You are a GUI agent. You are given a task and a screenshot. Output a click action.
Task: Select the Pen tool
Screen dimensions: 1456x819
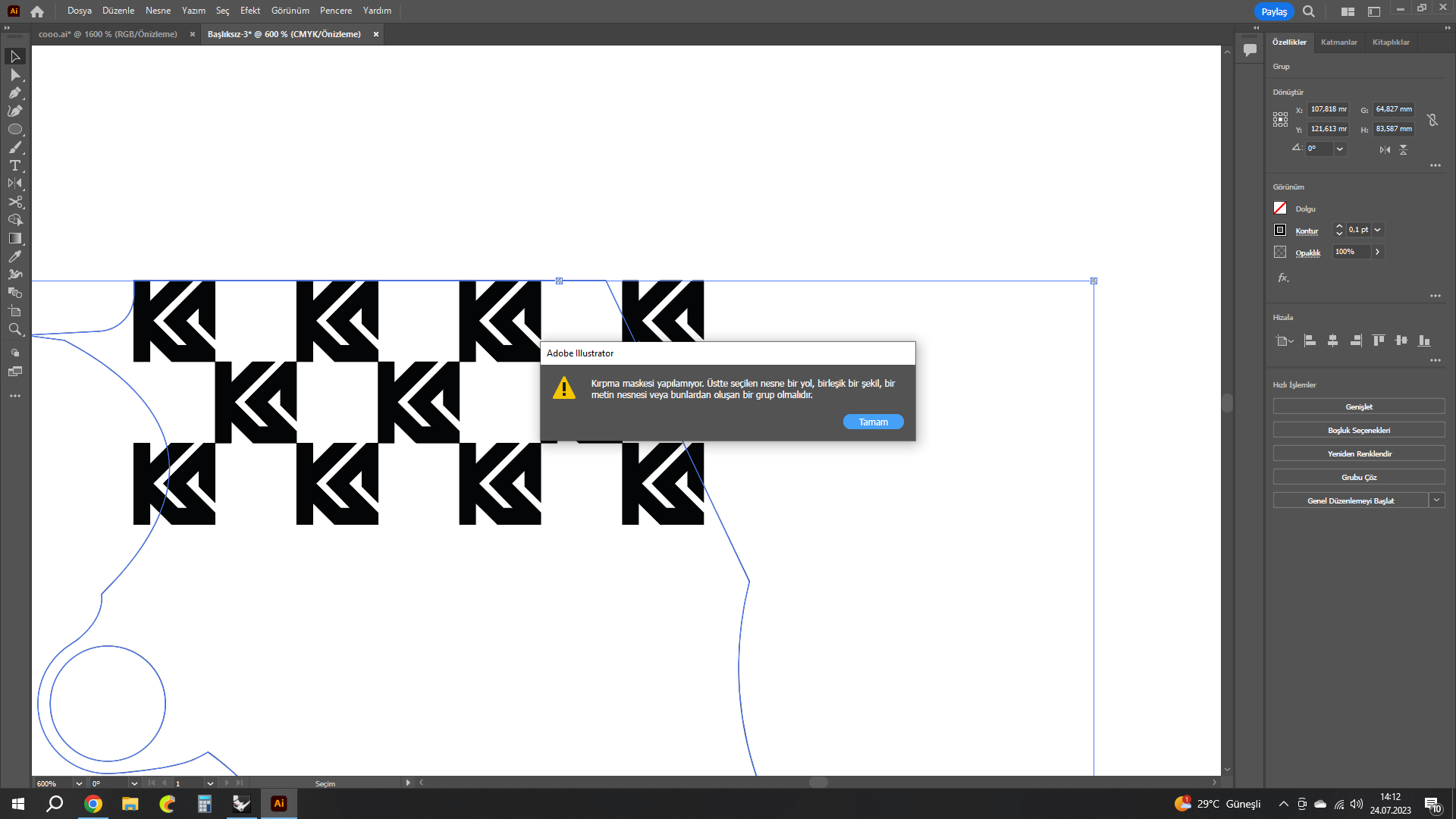click(x=15, y=93)
